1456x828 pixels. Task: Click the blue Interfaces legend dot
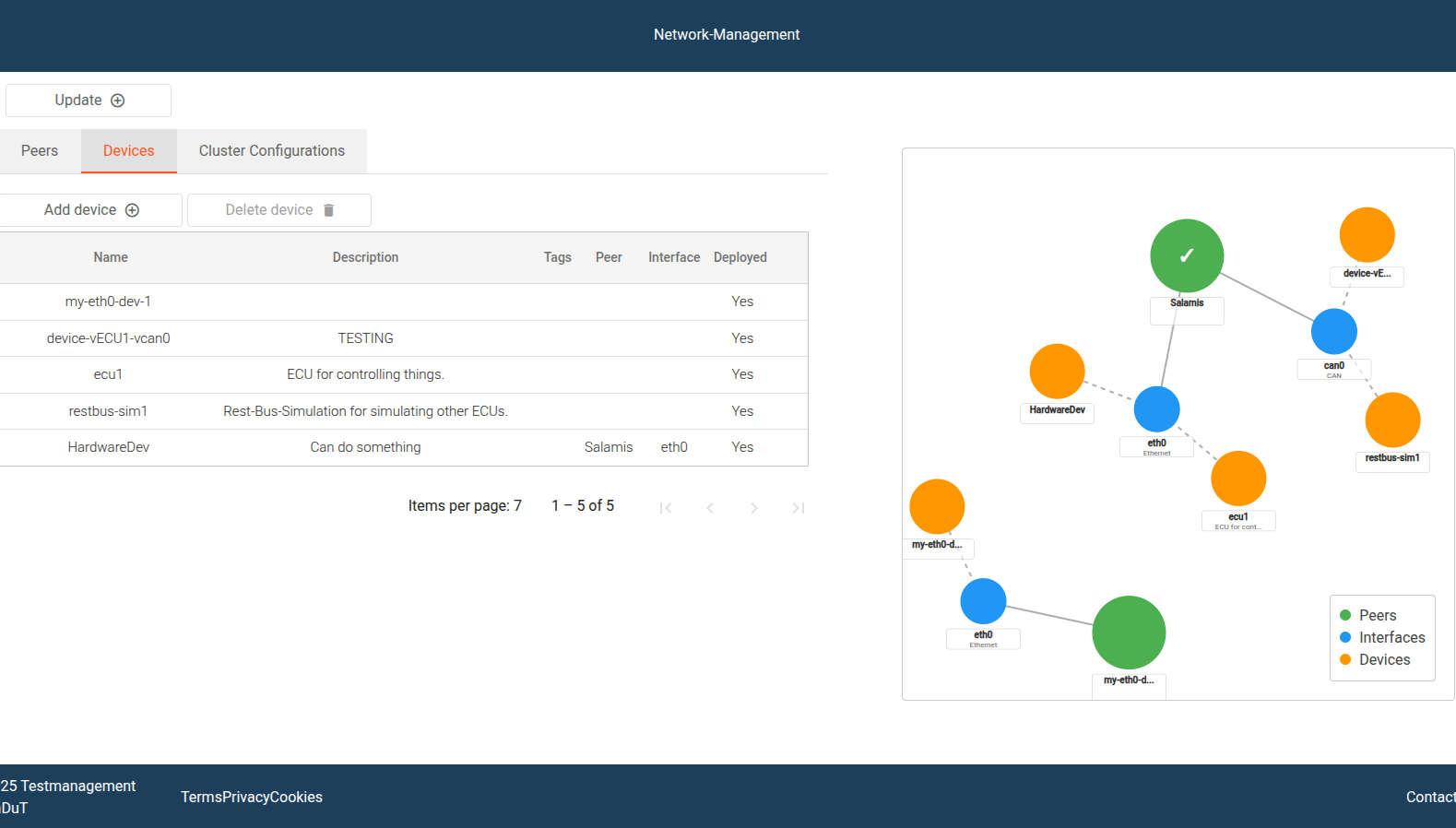[1345, 637]
